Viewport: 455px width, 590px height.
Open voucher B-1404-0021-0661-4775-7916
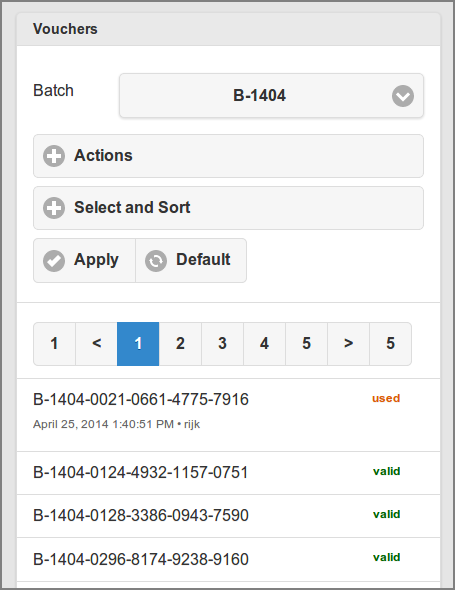click(228, 415)
